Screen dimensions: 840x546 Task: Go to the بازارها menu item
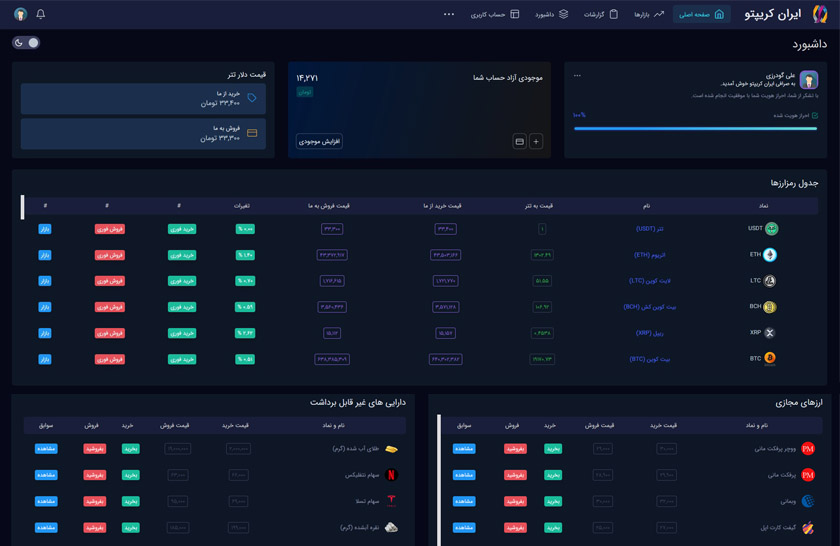tap(648, 14)
